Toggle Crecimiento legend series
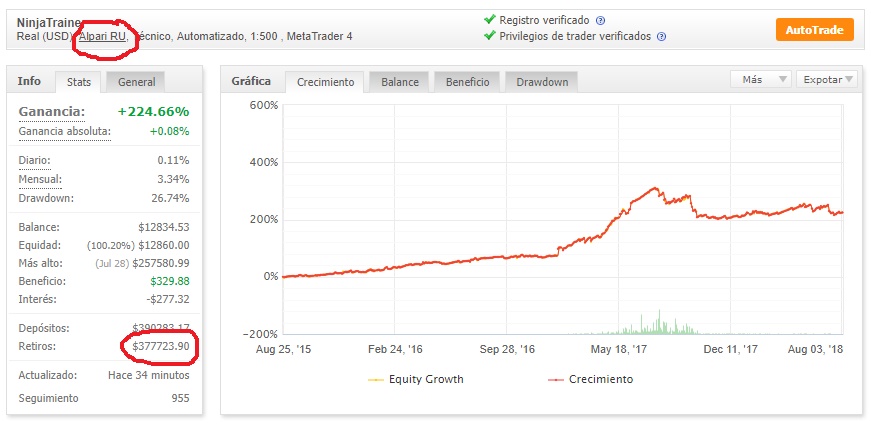Screen dimensions: 871x424 (590, 380)
